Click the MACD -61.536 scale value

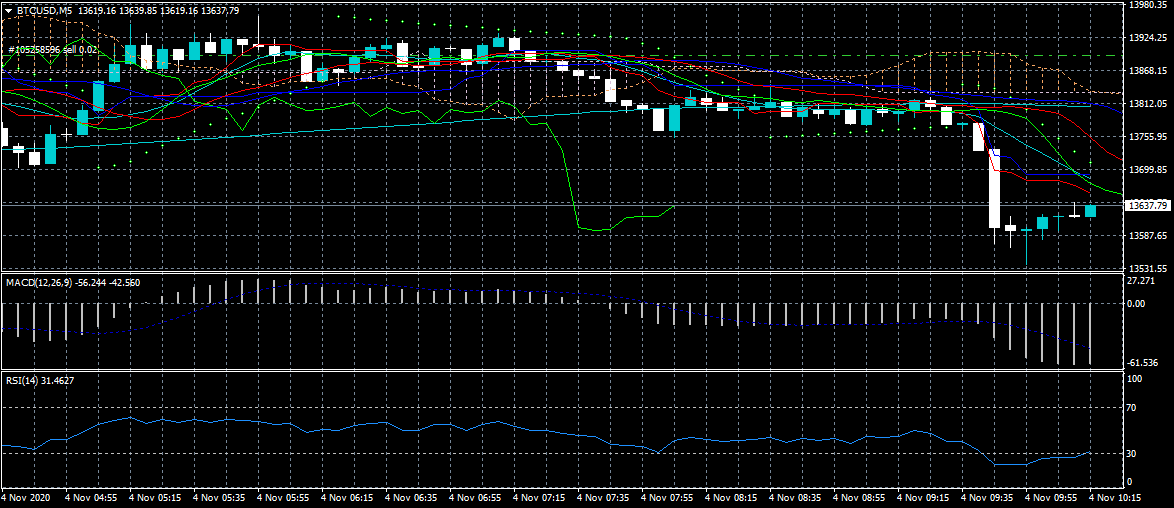pos(1143,362)
